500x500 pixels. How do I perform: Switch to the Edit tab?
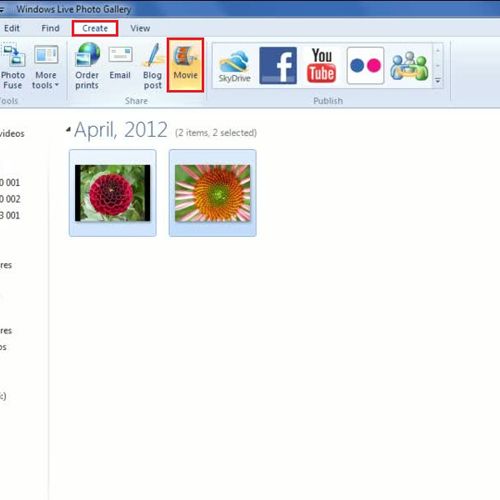[x=12, y=28]
